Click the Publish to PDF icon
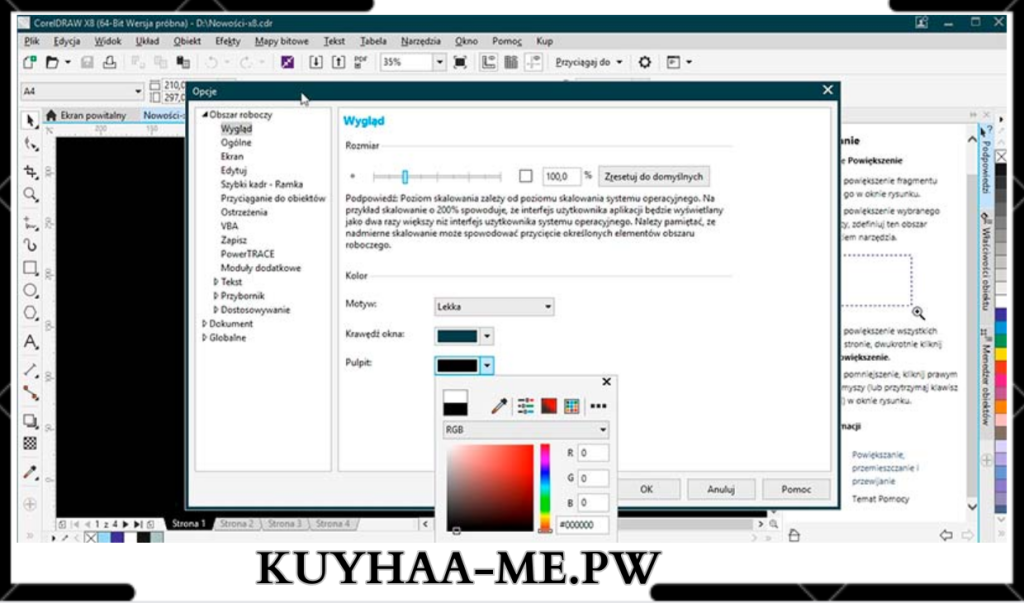The height and width of the screenshot is (603, 1024). (x=360, y=62)
